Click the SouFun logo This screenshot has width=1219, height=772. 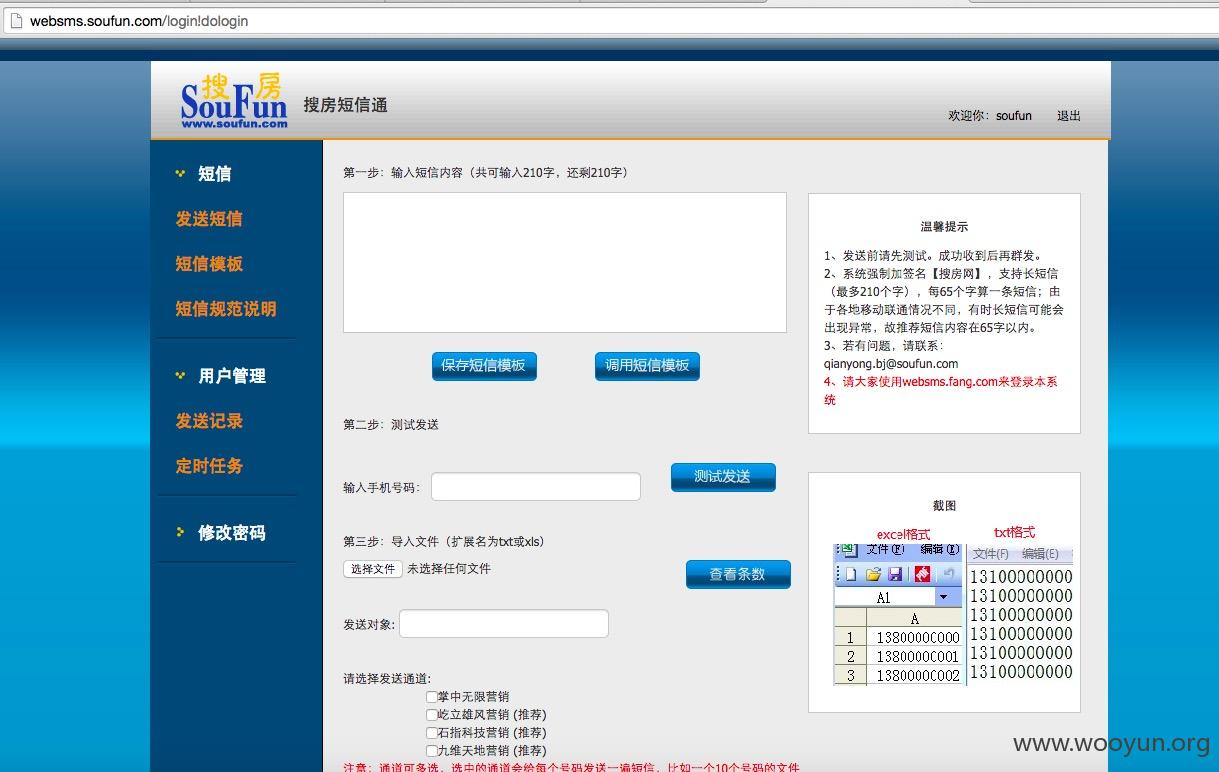coord(233,100)
